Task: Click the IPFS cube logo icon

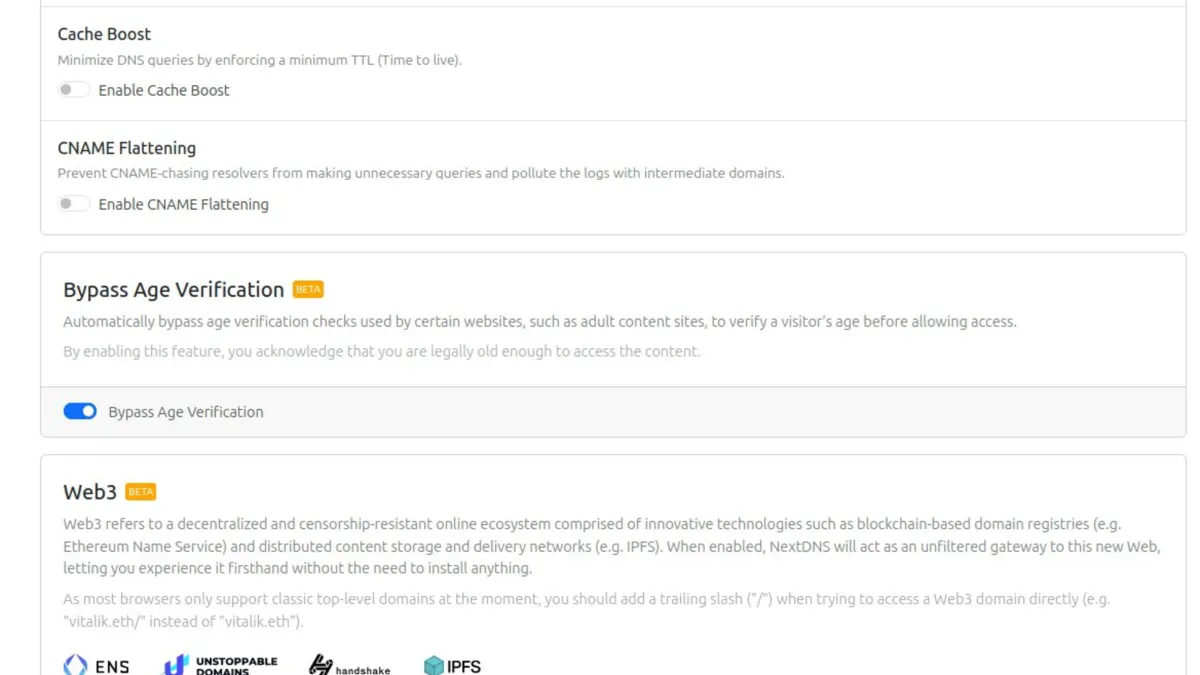Action: pyautogui.click(x=433, y=666)
